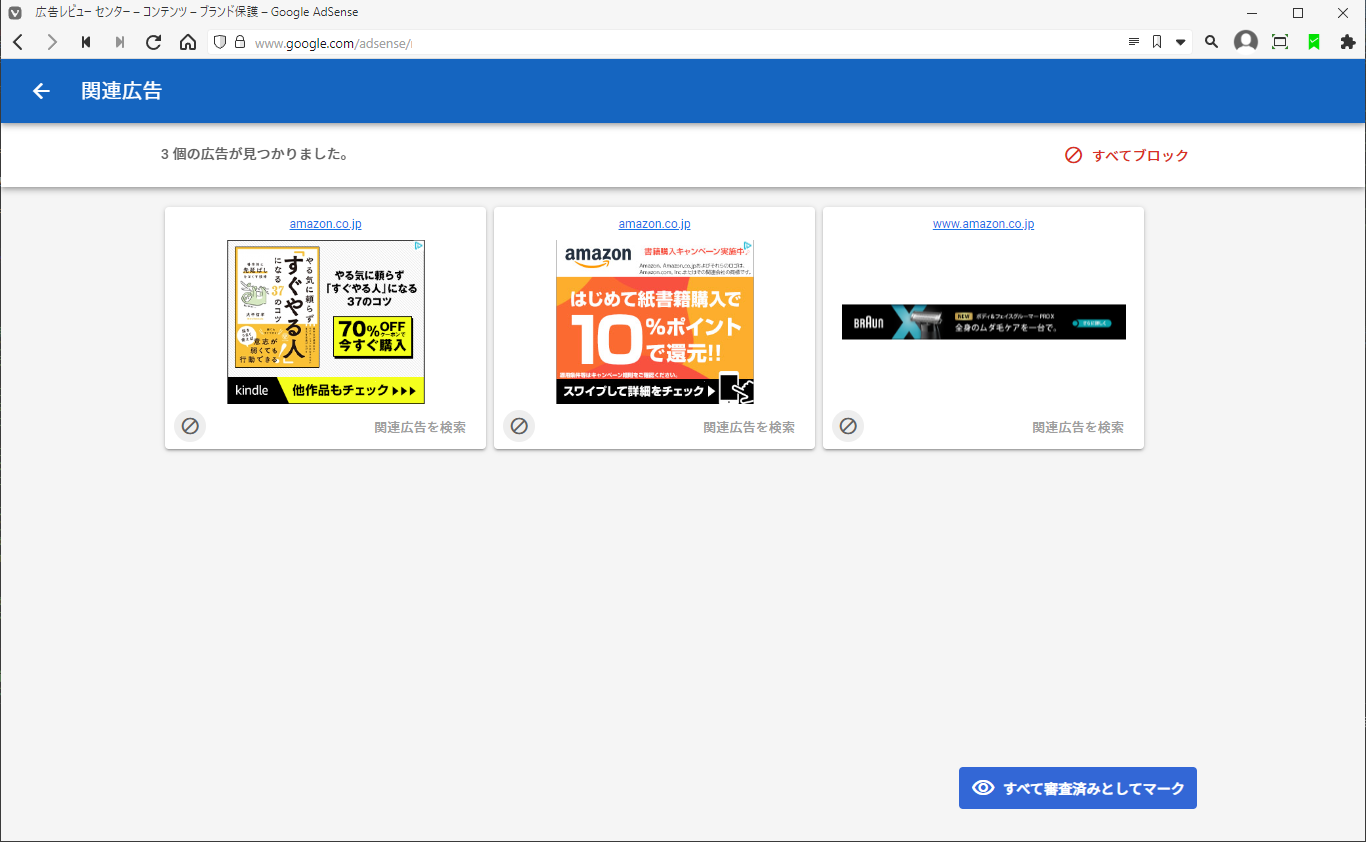Go back using the browser back arrow
Image resolution: width=1366 pixels, height=842 pixels.
click(x=18, y=42)
